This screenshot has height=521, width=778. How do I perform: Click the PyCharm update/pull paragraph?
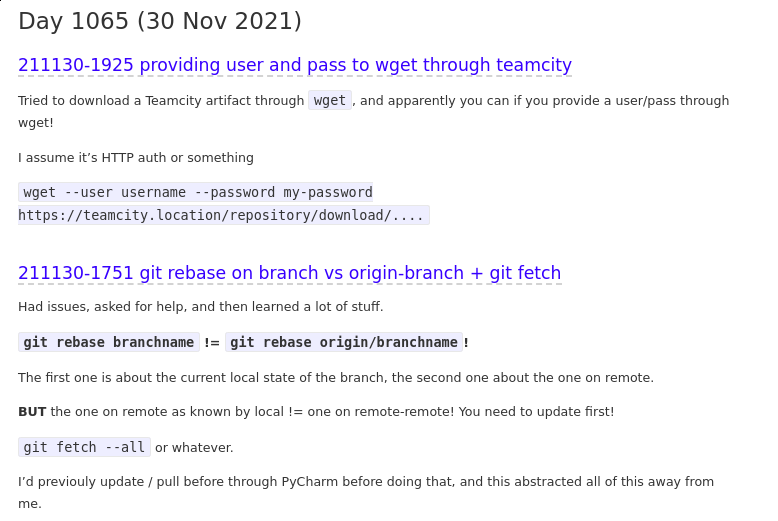[366, 482]
